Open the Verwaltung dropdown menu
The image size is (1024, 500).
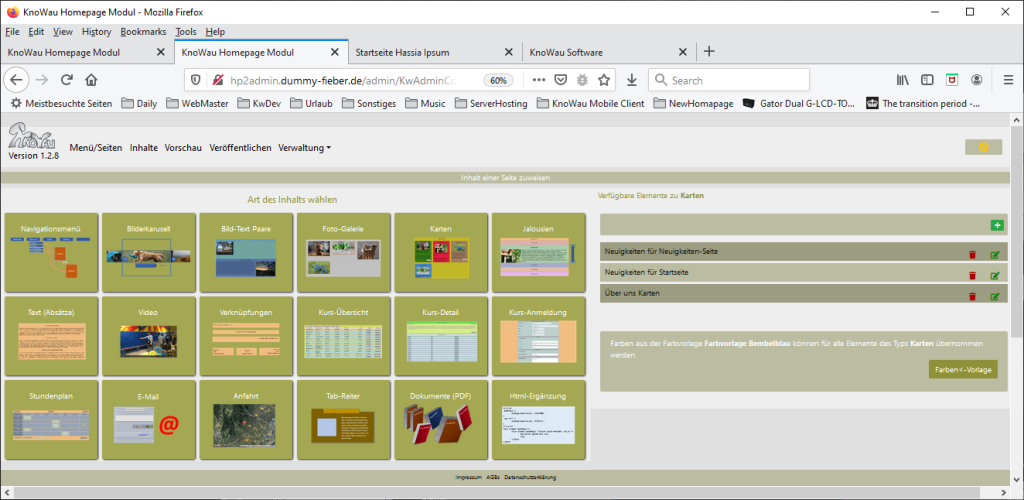[304, 148]
